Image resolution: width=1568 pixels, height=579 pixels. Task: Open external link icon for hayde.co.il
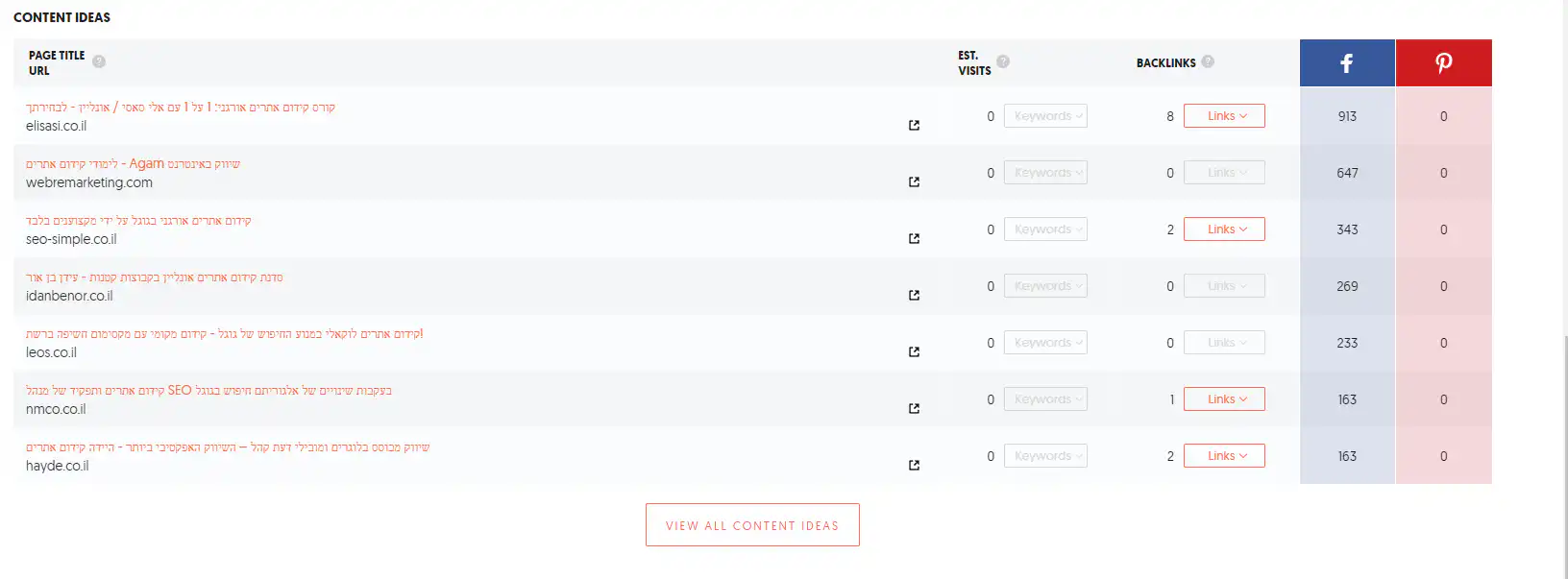point(914,465)
